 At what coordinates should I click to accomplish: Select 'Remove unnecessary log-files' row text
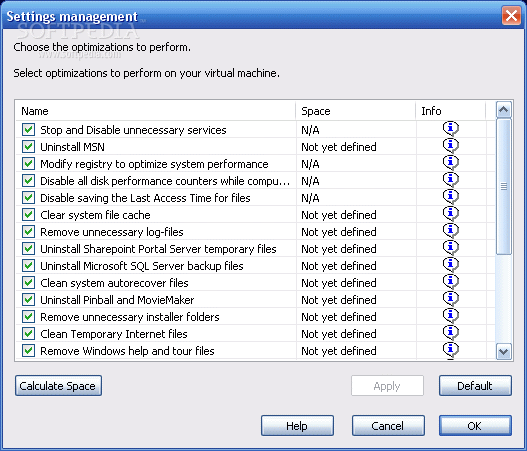[x=112, y=232]
